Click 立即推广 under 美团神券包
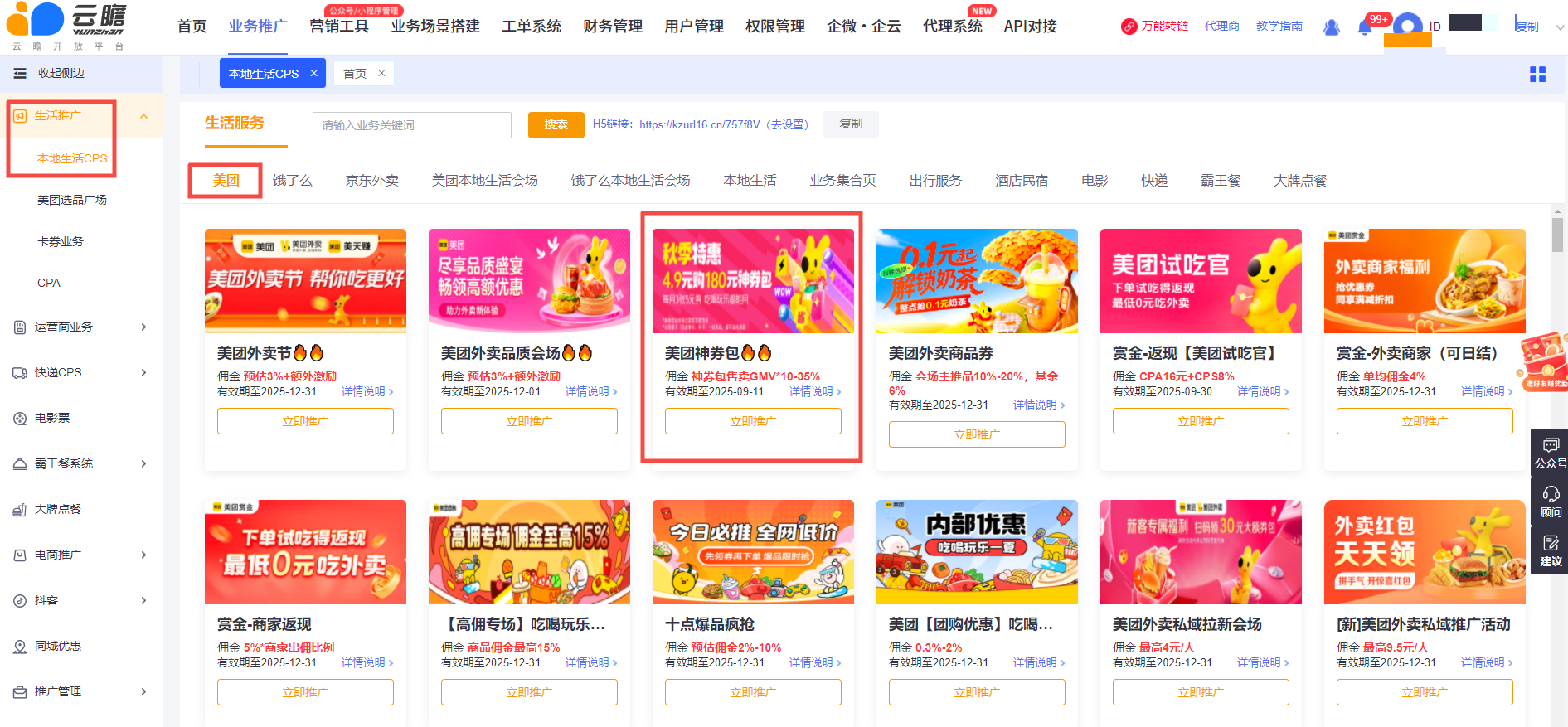This screenshot has width=1568, height=727. pos(753,421)
